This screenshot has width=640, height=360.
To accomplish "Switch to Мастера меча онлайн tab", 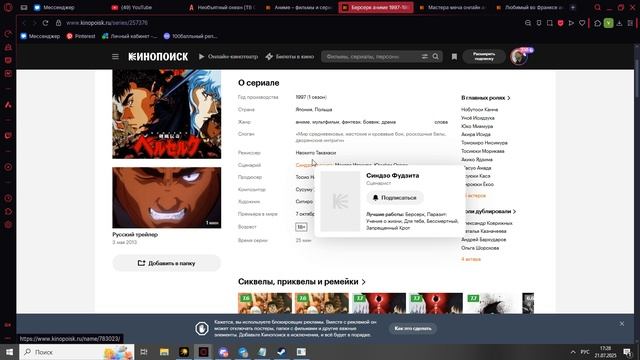I will click(452, 7).
